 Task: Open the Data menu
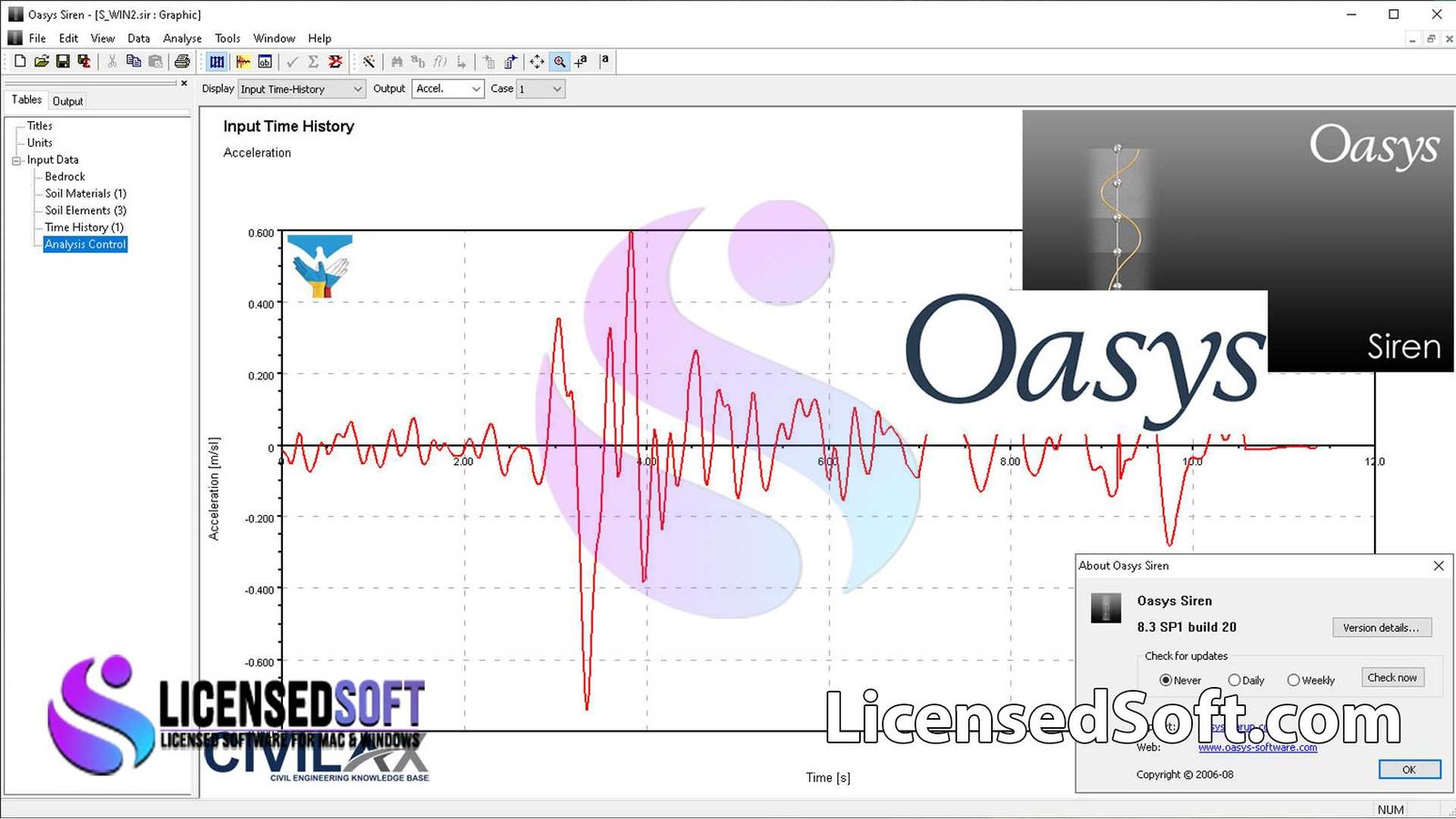138,38
